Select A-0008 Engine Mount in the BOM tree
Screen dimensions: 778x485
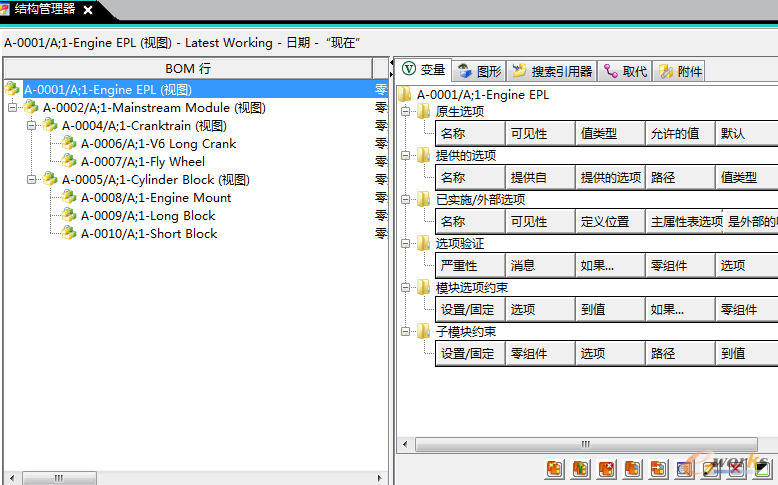click(155, 198)
